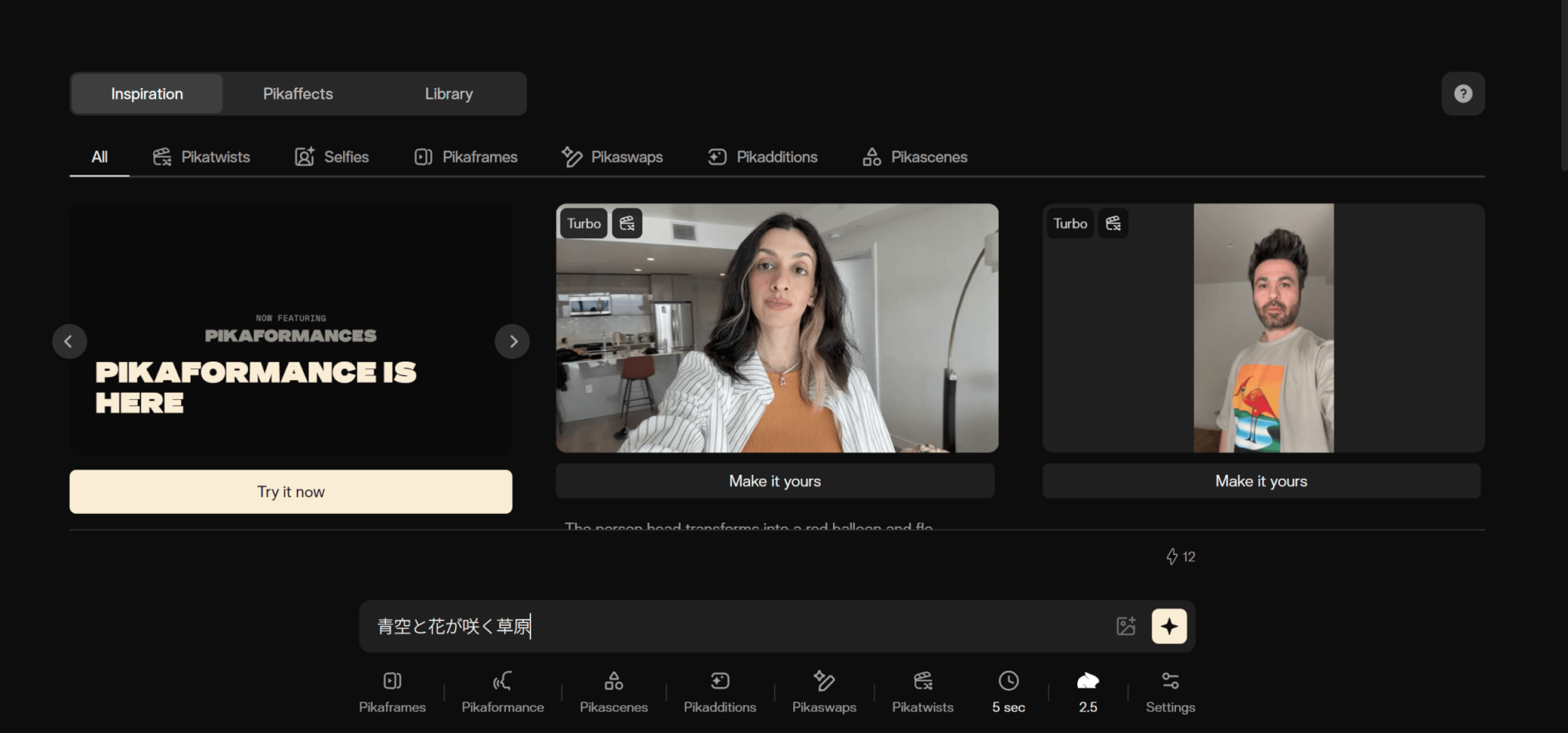Pick the Pikatwists tool below prompt

click(923, 692)
